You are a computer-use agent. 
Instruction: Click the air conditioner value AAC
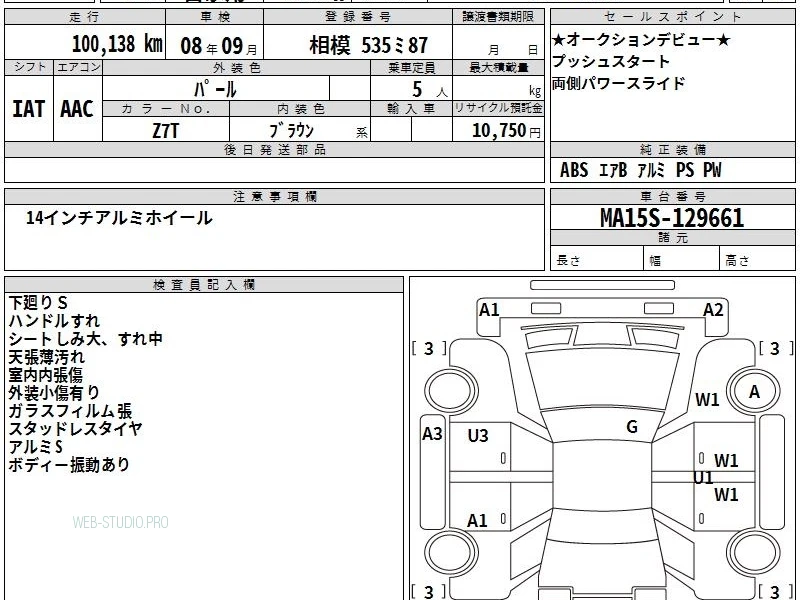(77, 109)
